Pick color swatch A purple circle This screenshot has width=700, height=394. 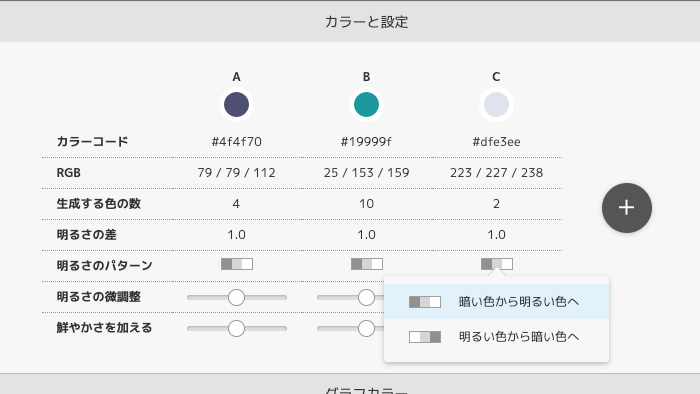[x=236, y=104]
